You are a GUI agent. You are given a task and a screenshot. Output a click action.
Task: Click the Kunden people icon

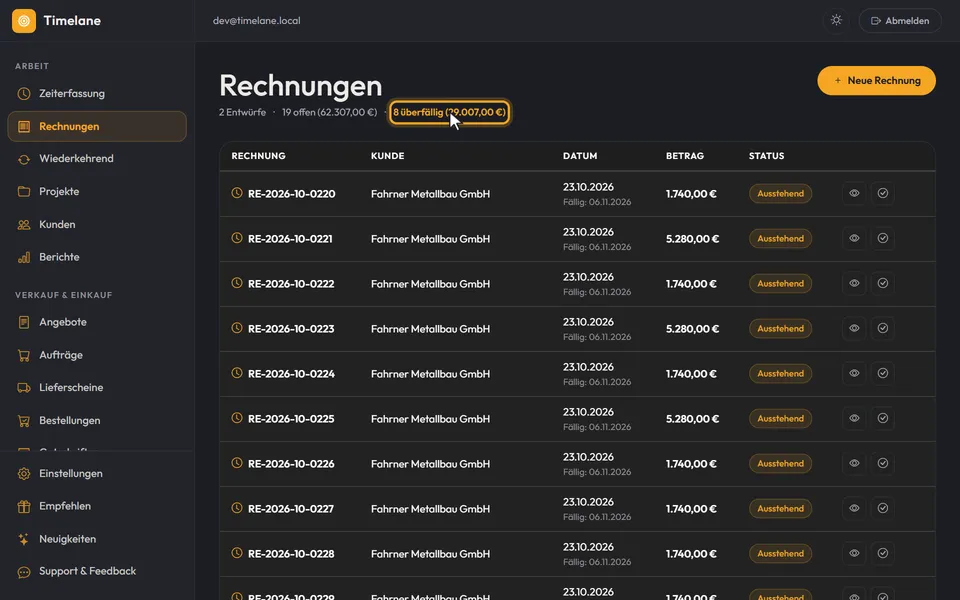click(x=24, y=225)
